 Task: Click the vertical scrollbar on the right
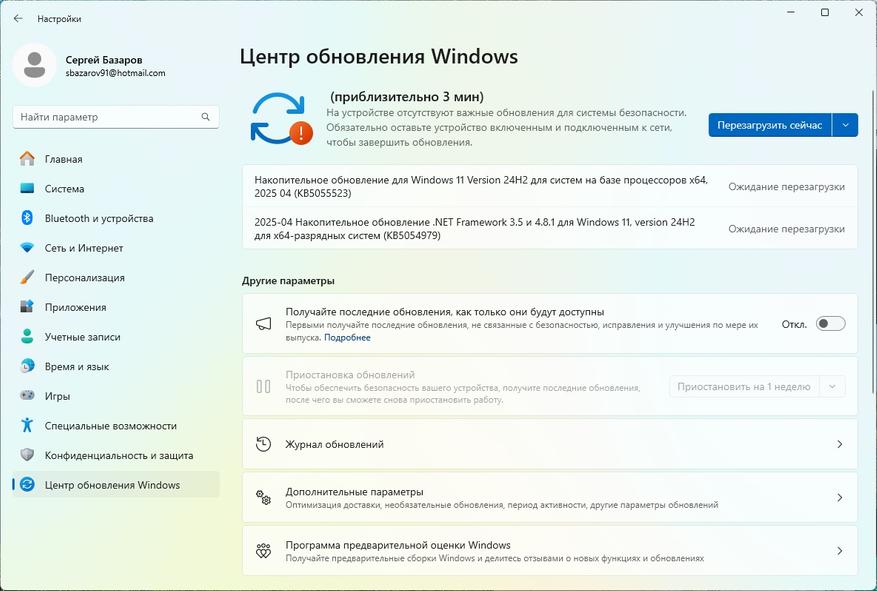click(x=874, y=240)
